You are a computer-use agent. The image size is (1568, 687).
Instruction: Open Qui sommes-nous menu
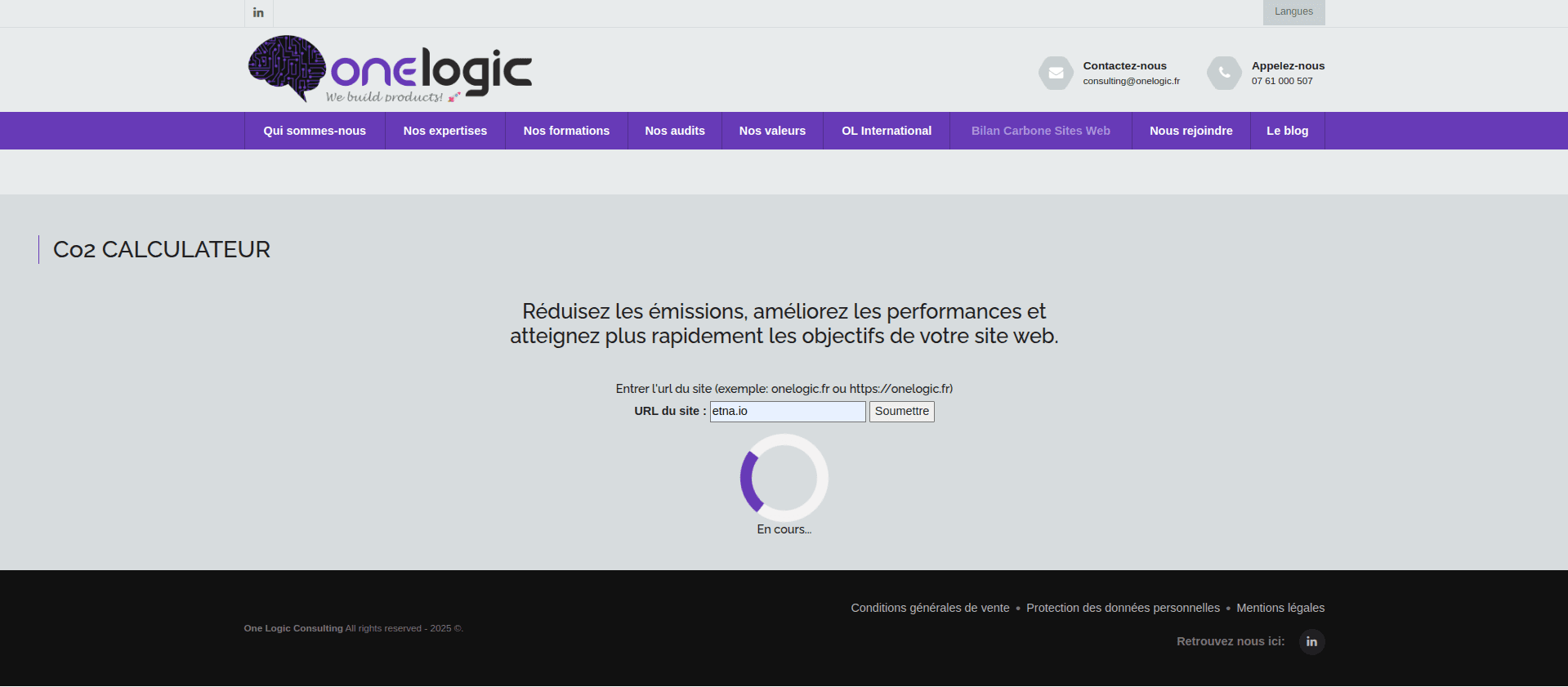[315, 131]
